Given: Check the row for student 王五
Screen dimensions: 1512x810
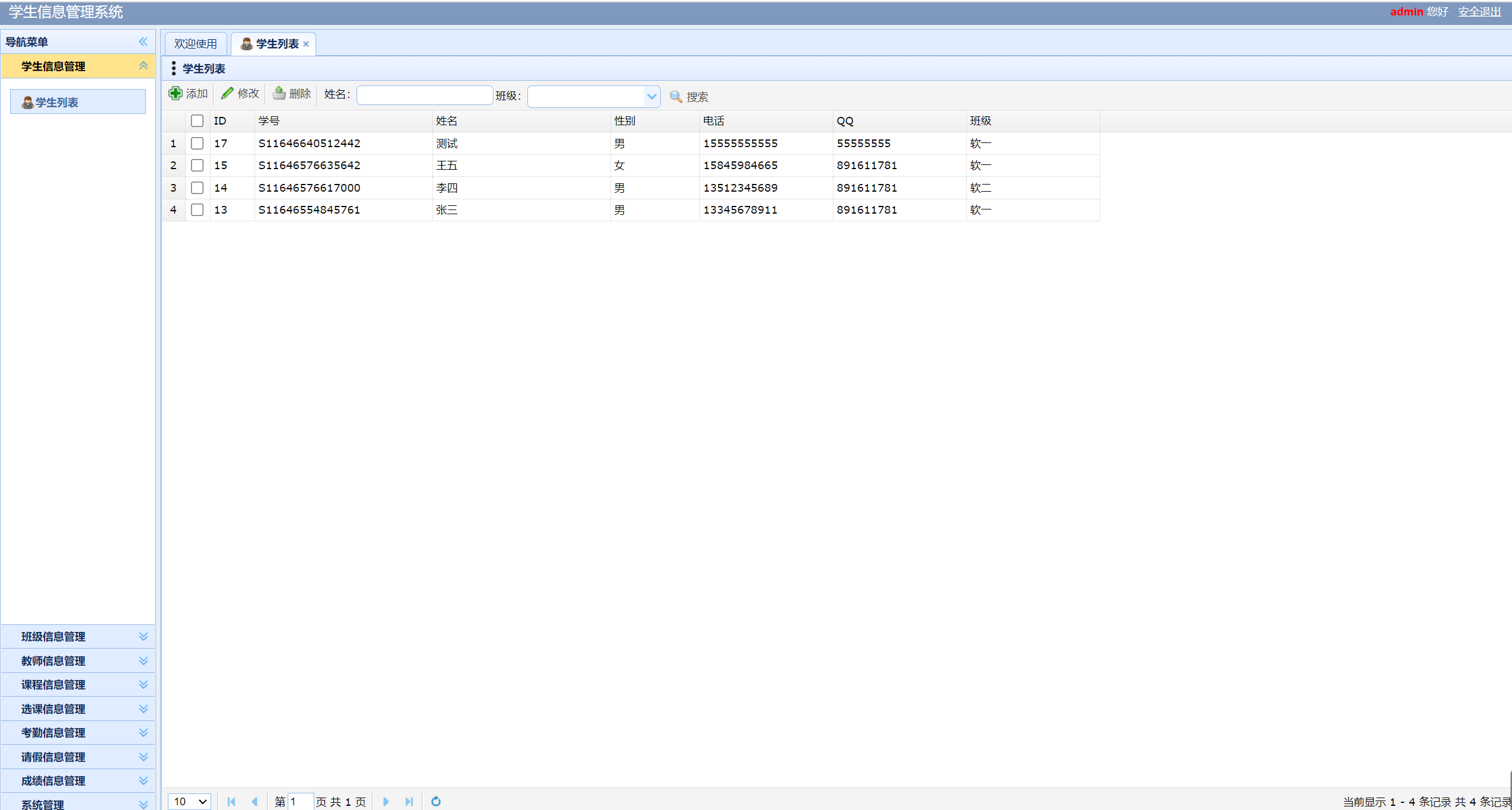Looking at the screenshot, I should 198,166.
